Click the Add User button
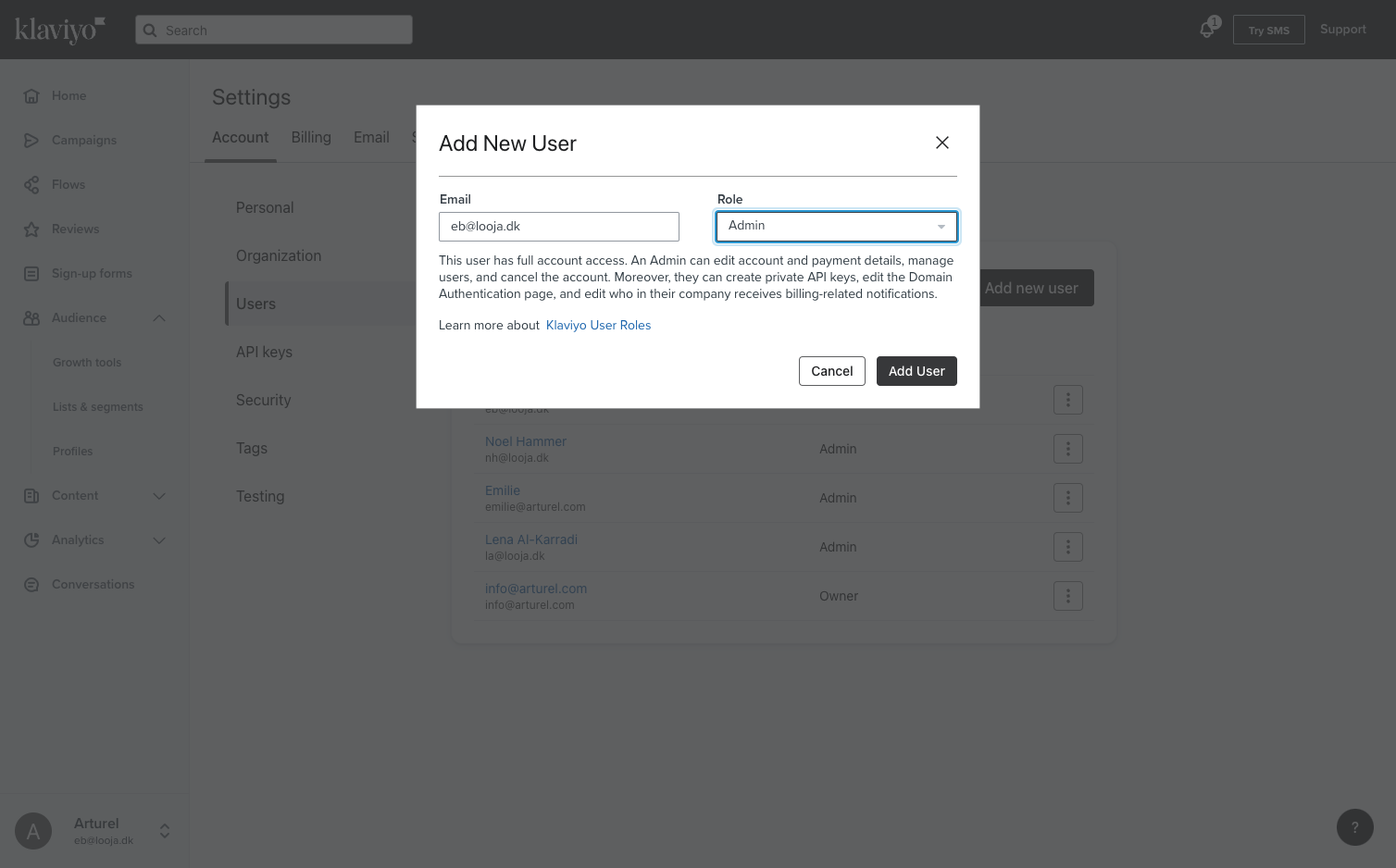The image size is (1396, 868). coord(916,371)
